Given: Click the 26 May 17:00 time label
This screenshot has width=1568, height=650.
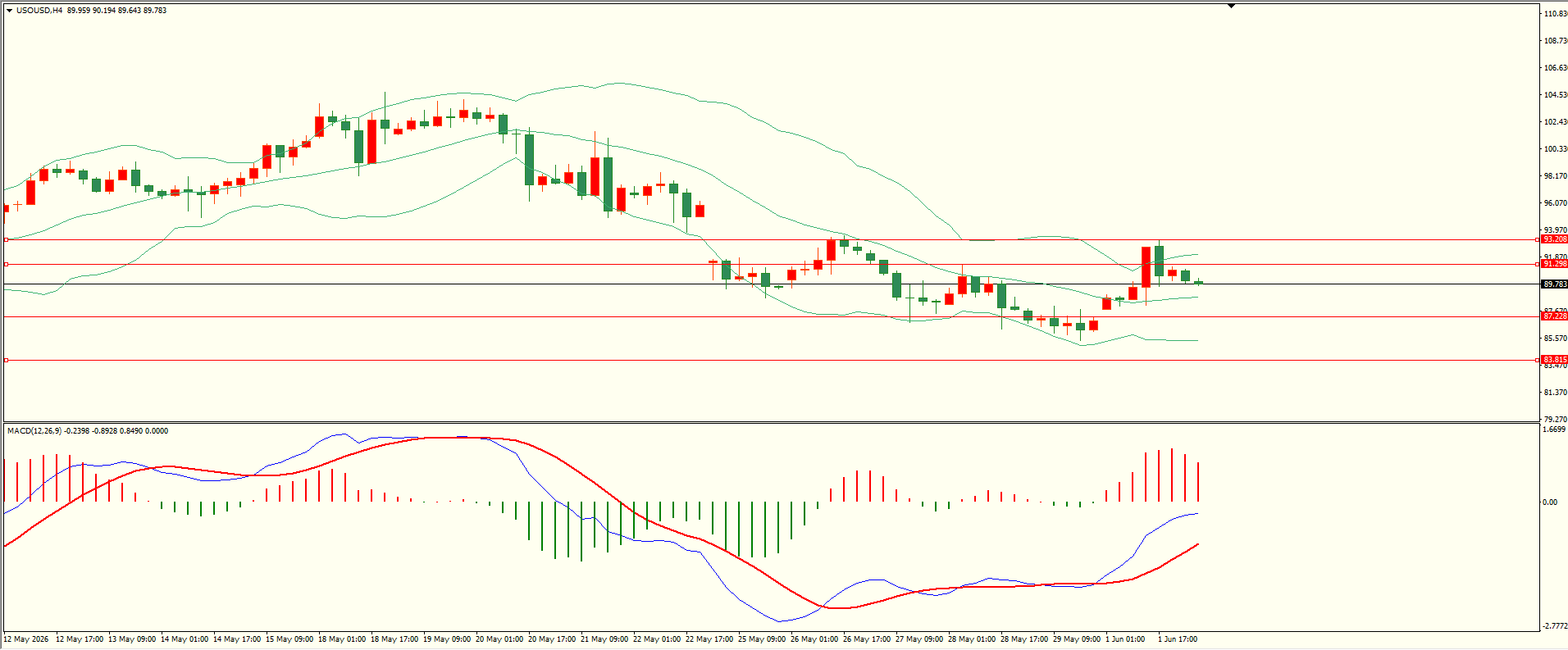Looking at the screenshot, I should [x=867, y=639].
